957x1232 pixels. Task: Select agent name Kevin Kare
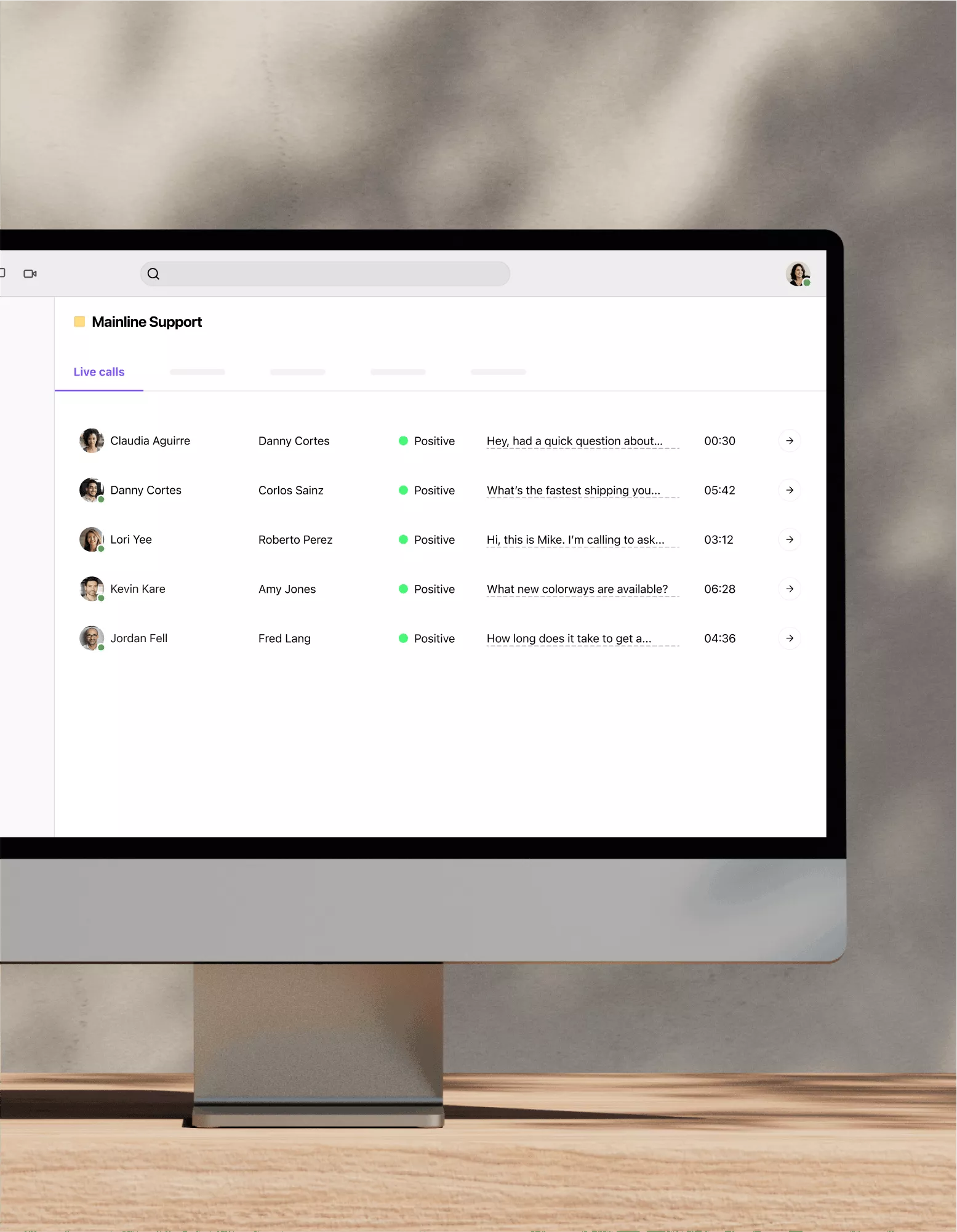[x=138, y=589]
